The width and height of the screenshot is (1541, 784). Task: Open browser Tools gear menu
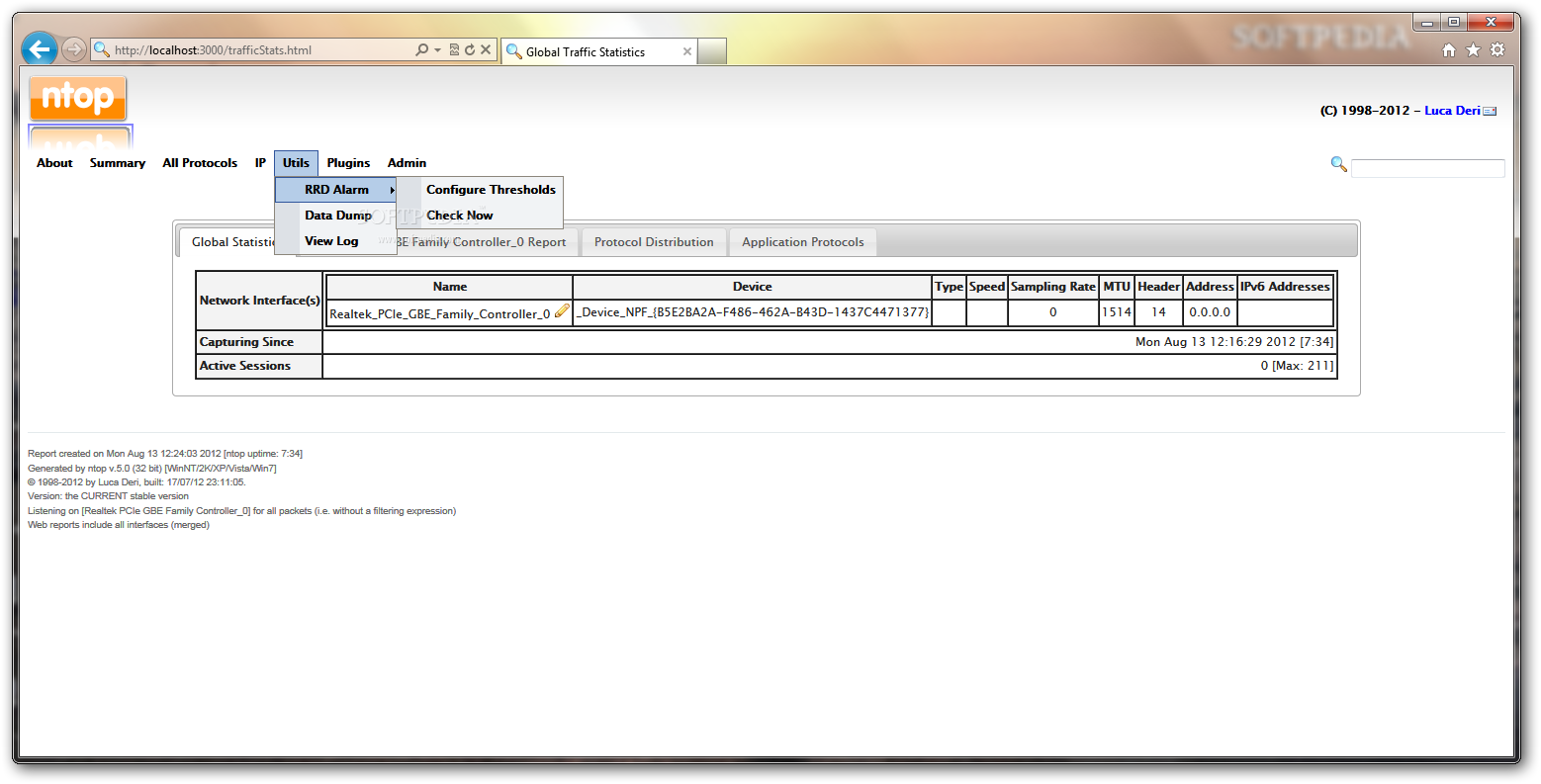pyautogui.click(x=1497, y=50)
